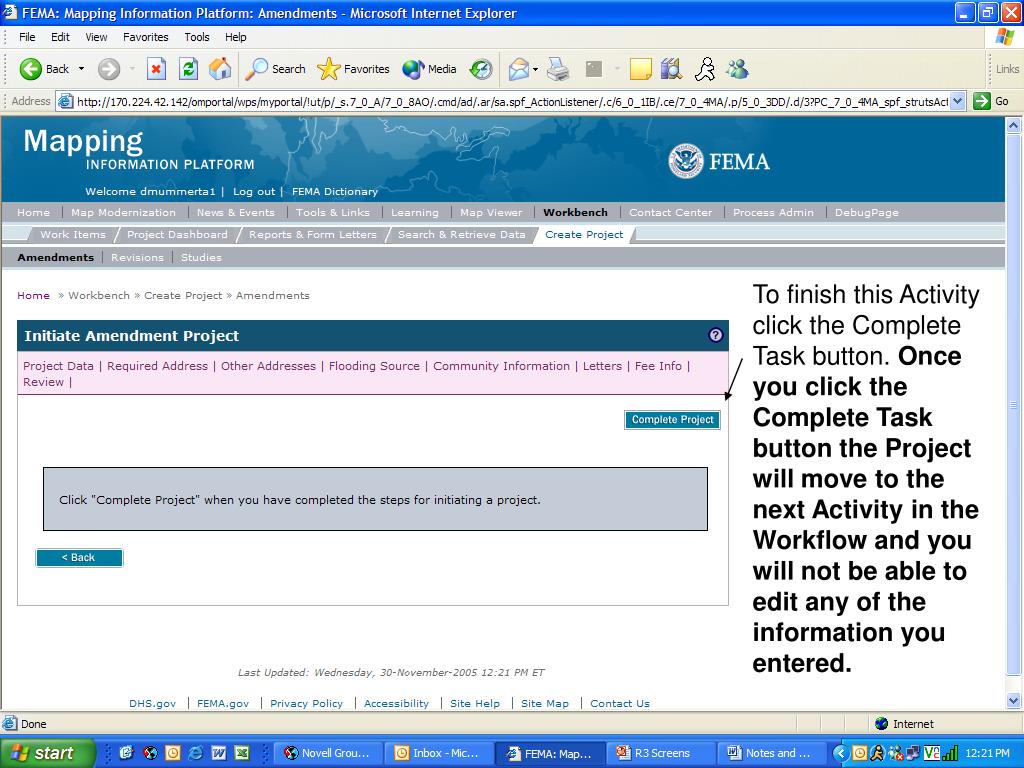1024x768 pixels.
Task: Select the Create Project sub-tab
Action: (x=584, y=234)
